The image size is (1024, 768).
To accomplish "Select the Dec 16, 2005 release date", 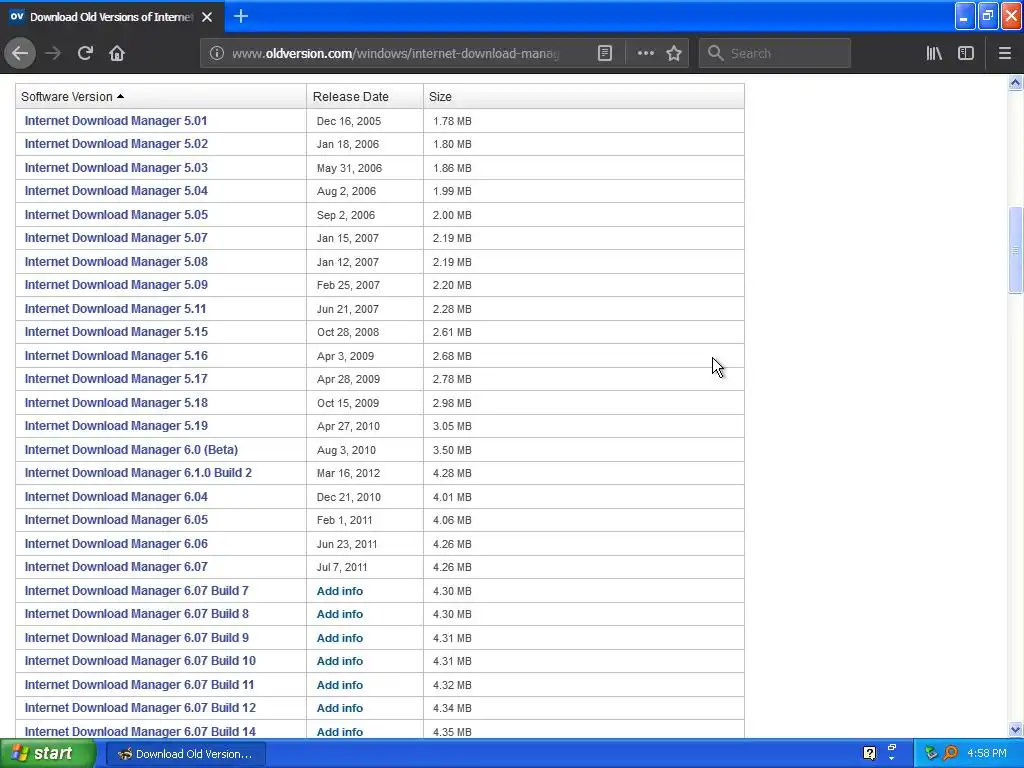I will point(349,121).
